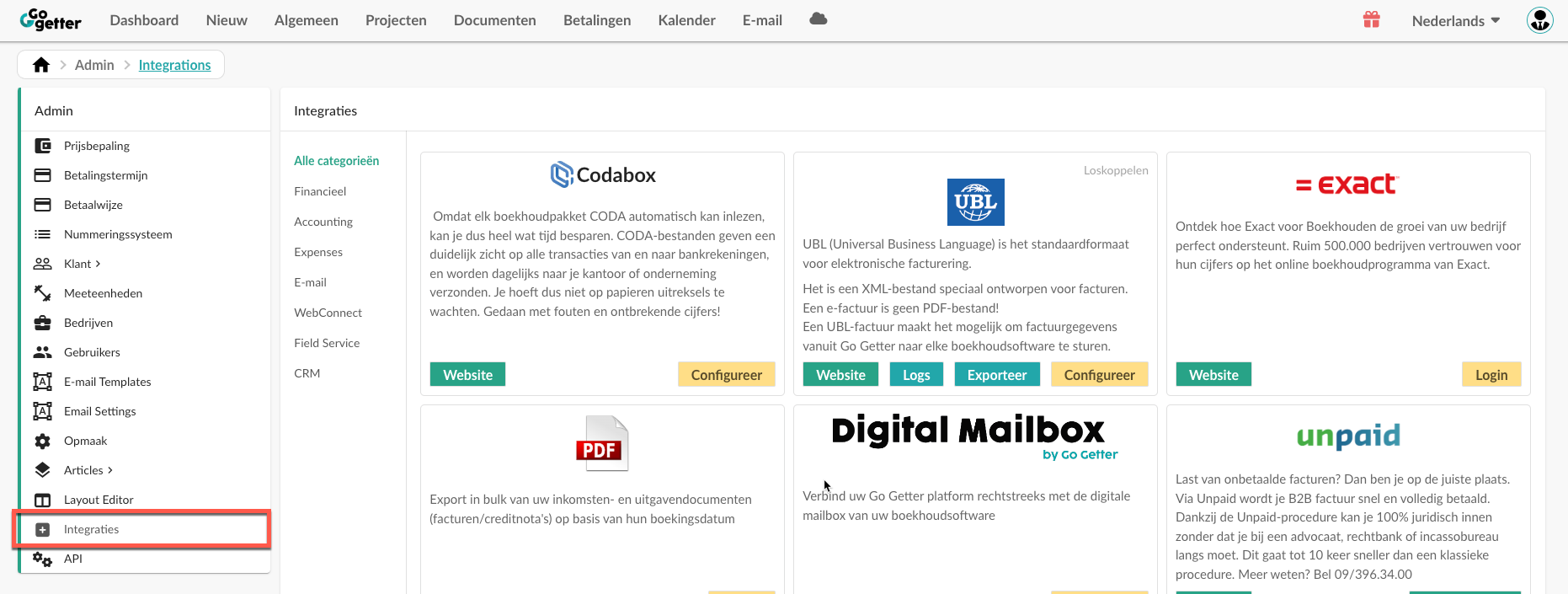Filter integrations by Financieel

pos(320,191)
